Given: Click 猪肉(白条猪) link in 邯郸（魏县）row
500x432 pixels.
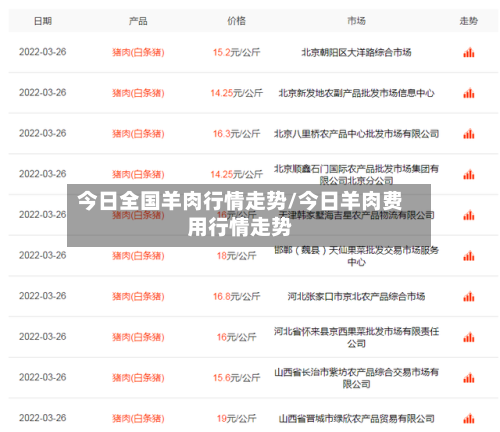Looking at the screenshot, I should (x=138, y=256).
